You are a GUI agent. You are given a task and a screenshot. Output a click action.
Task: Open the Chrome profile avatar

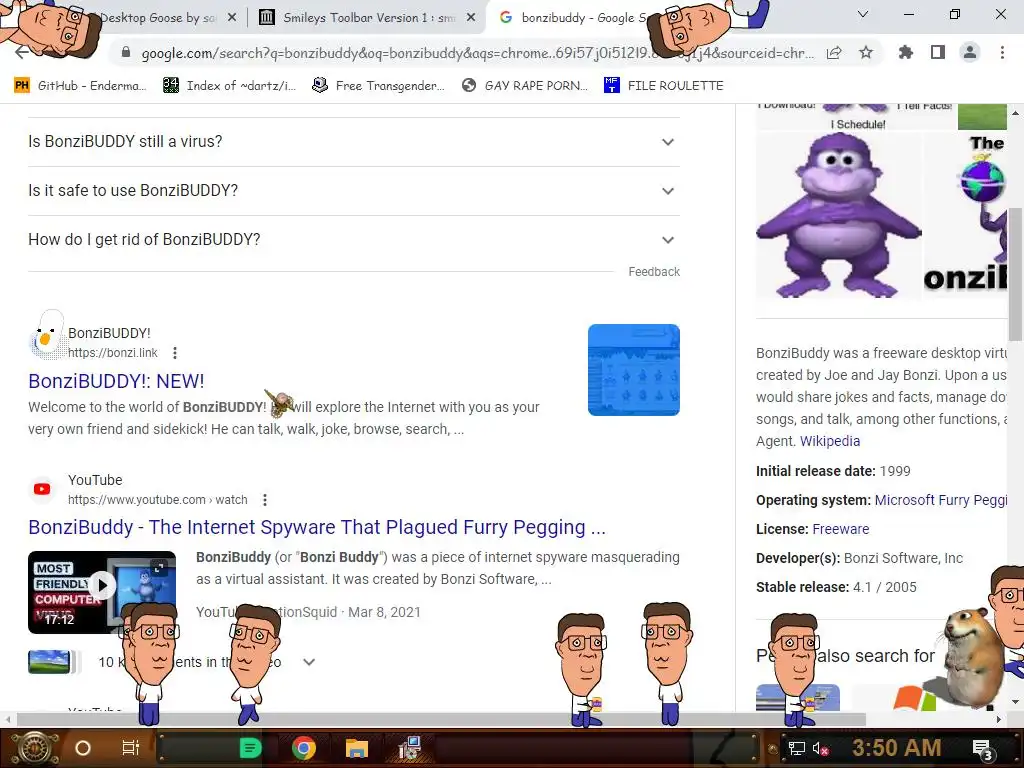pos(970,52)
